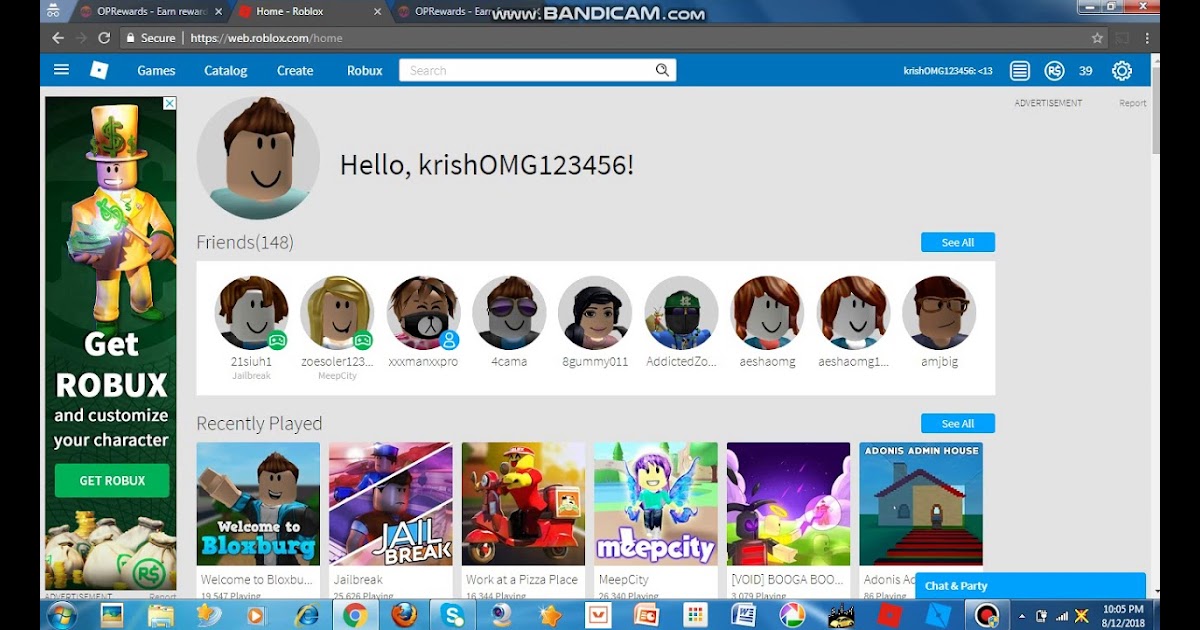Open Firefox from the taskbar
Screen dimensions: 1200x630
(404, 615)
